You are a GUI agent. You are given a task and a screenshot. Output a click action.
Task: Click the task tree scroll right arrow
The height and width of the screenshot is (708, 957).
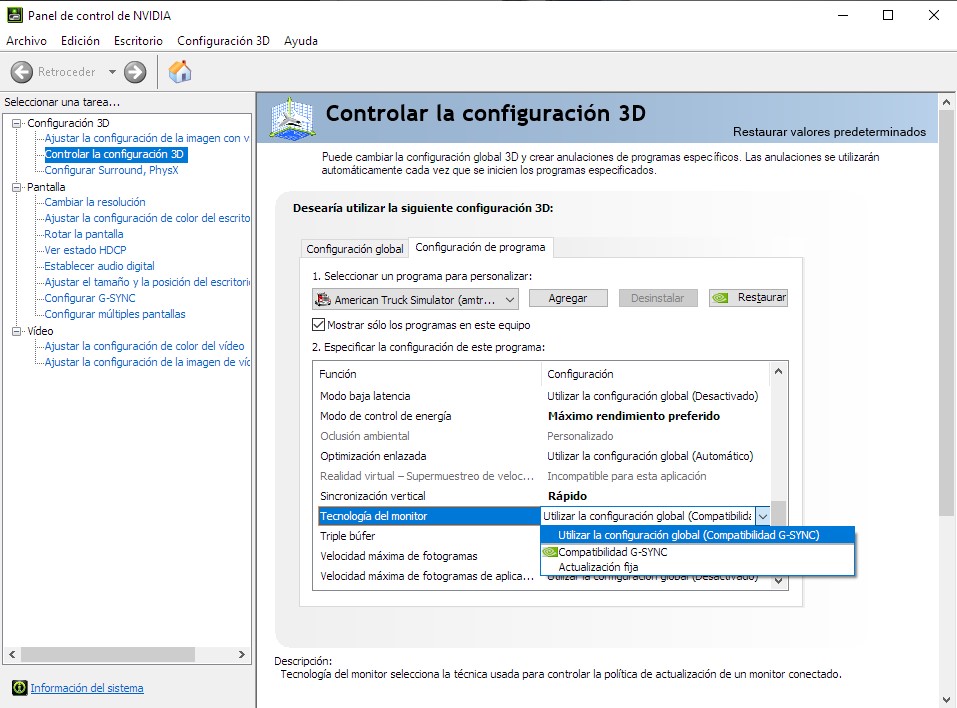(242, 654)
